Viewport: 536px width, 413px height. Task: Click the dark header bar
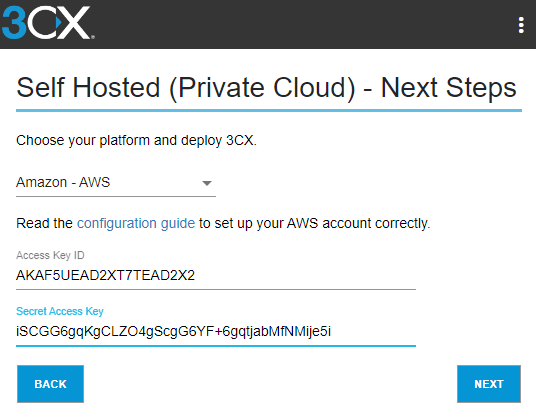point(268,24)
